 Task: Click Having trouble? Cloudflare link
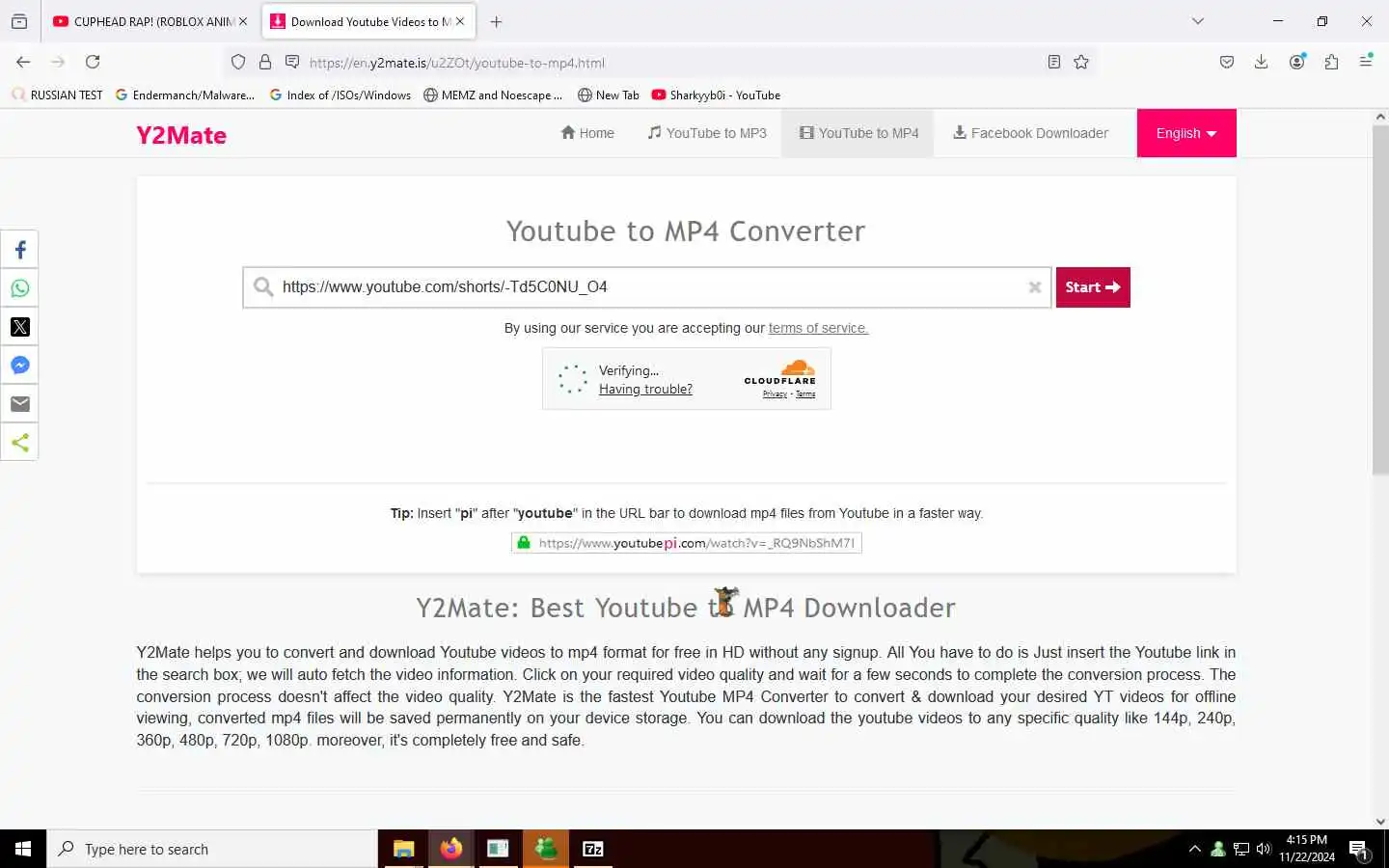point(645,389)
